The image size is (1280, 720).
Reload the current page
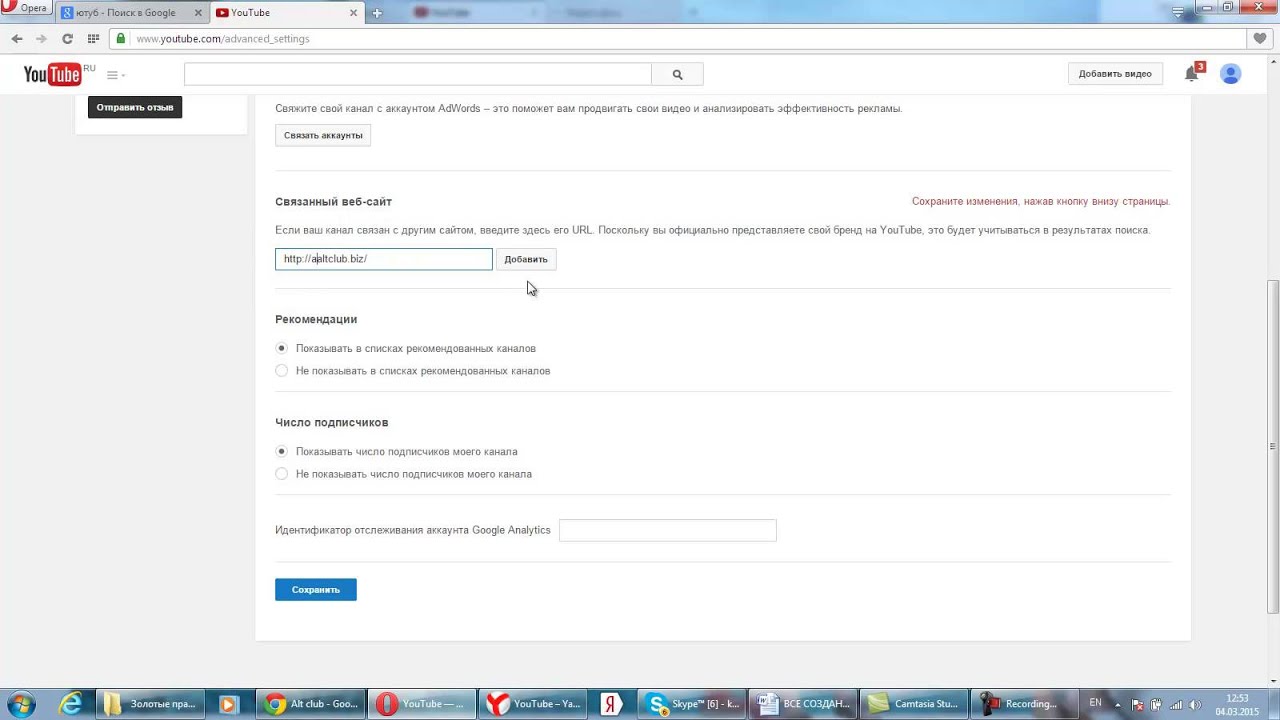click(67, 39)
